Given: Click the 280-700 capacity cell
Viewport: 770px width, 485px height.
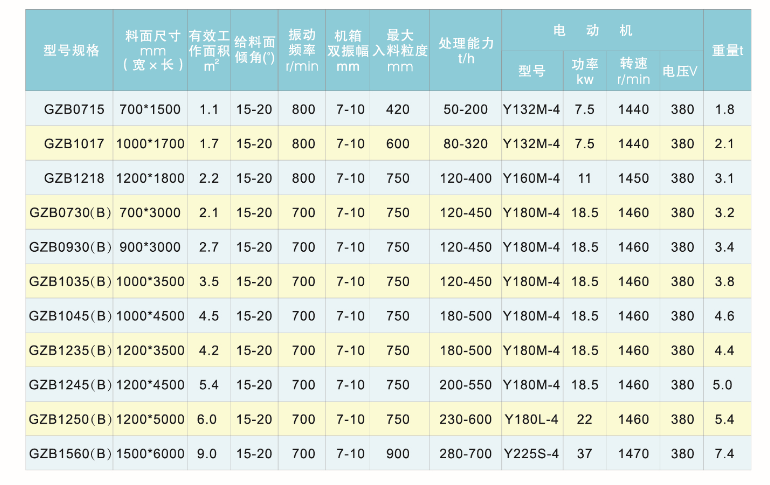Looking at the screenshot, I should [465, 454].
